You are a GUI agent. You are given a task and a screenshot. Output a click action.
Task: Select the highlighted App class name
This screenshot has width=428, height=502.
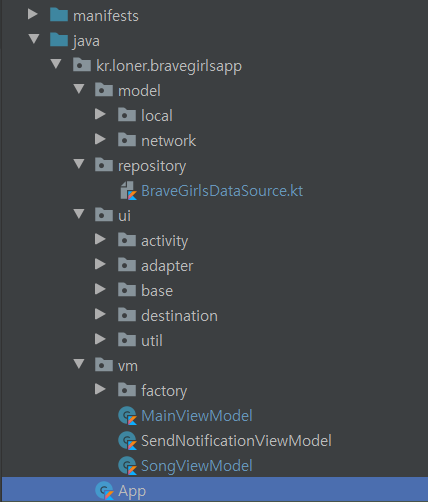pyautogui.click(x=132, y=492)
